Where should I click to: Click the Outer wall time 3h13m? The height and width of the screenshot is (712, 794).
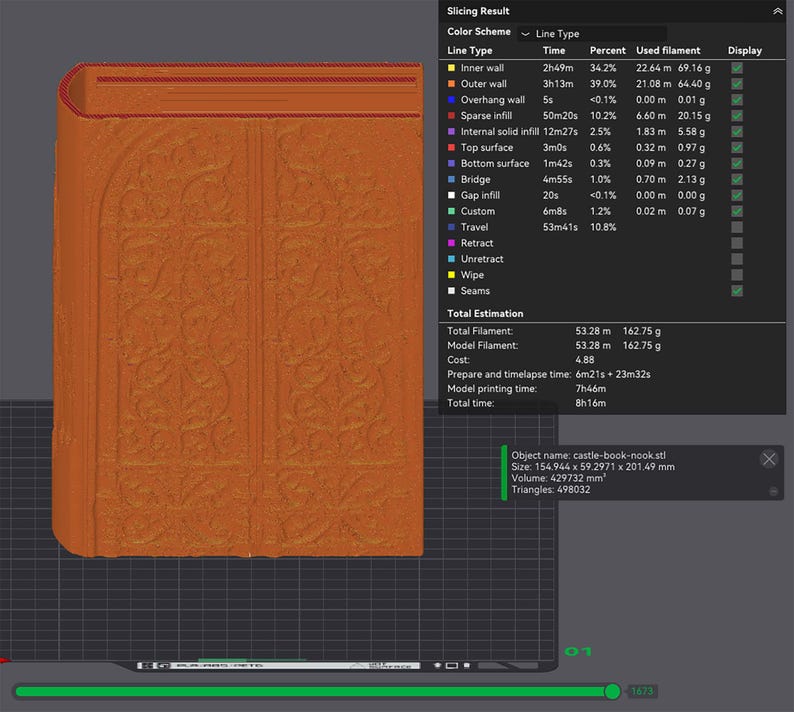coord(558,84)
